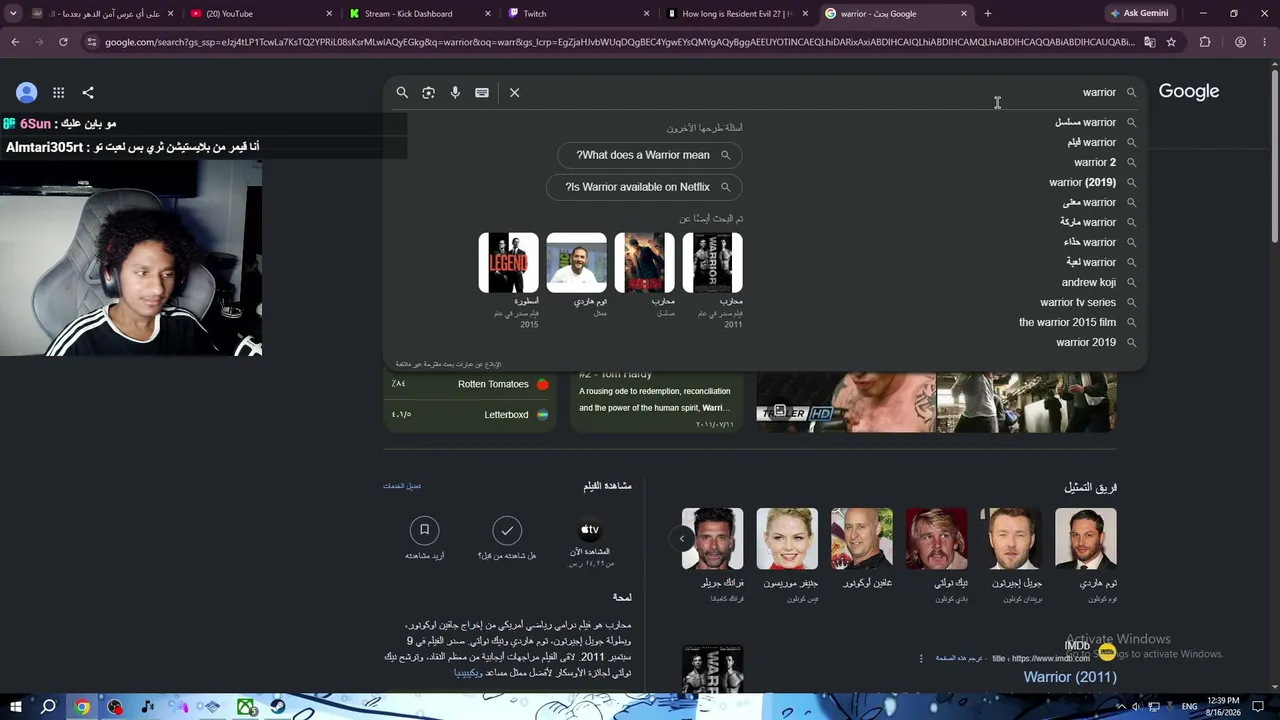Switch to the Resident Evil 2 tab
Viewport: 1280px width, 720px height.
736,14
